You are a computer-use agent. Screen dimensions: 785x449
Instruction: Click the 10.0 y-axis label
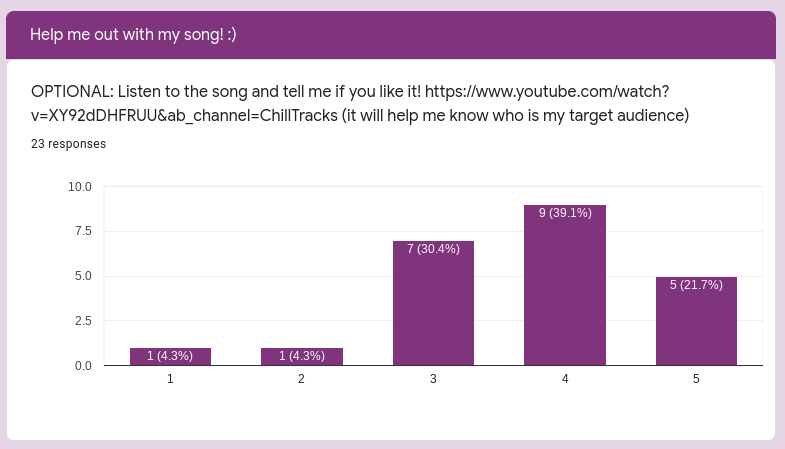[80, 187]
